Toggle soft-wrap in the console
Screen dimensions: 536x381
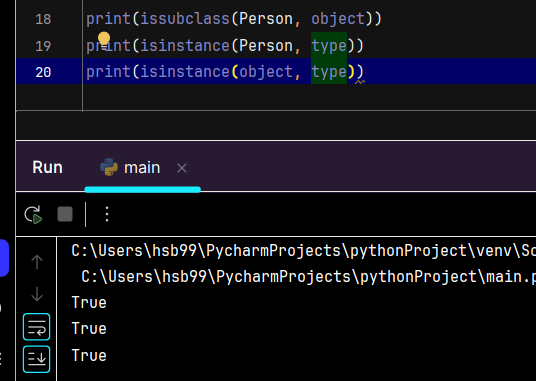pyautogui.click(x=37, y=327)
